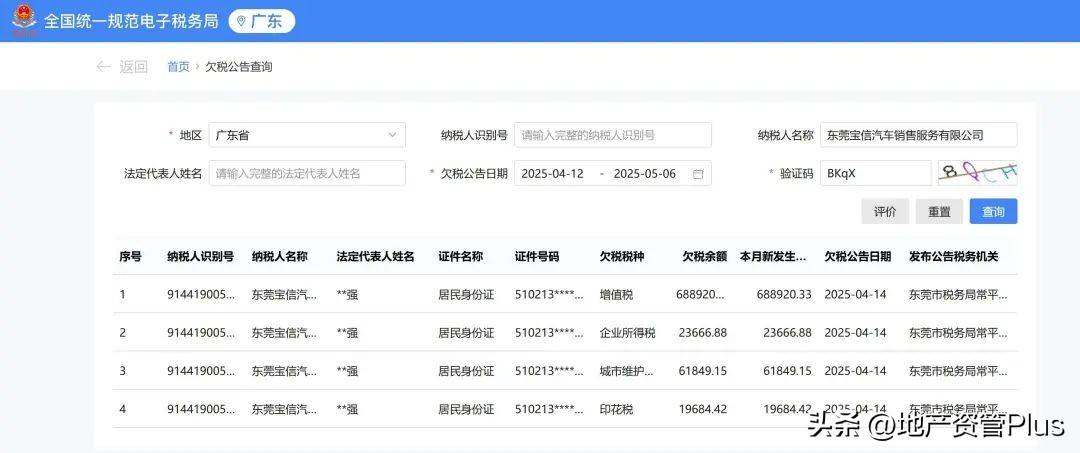Click the 发布公告税务机关 column header

(954, 256)
